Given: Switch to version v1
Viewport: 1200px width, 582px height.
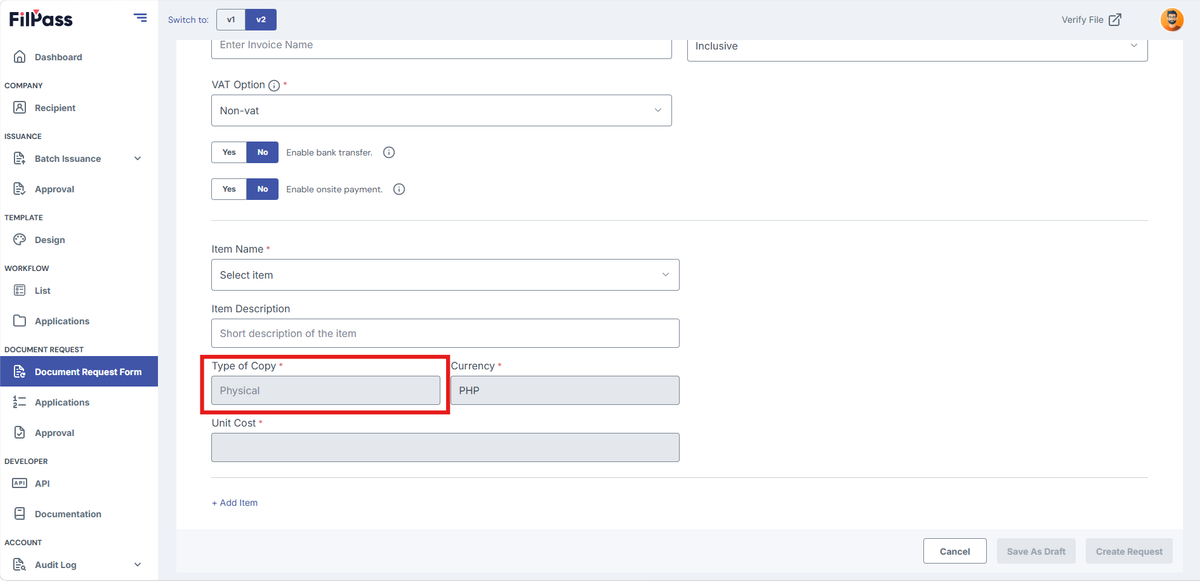Looking at the screenshot, I should tap(231, 19).
